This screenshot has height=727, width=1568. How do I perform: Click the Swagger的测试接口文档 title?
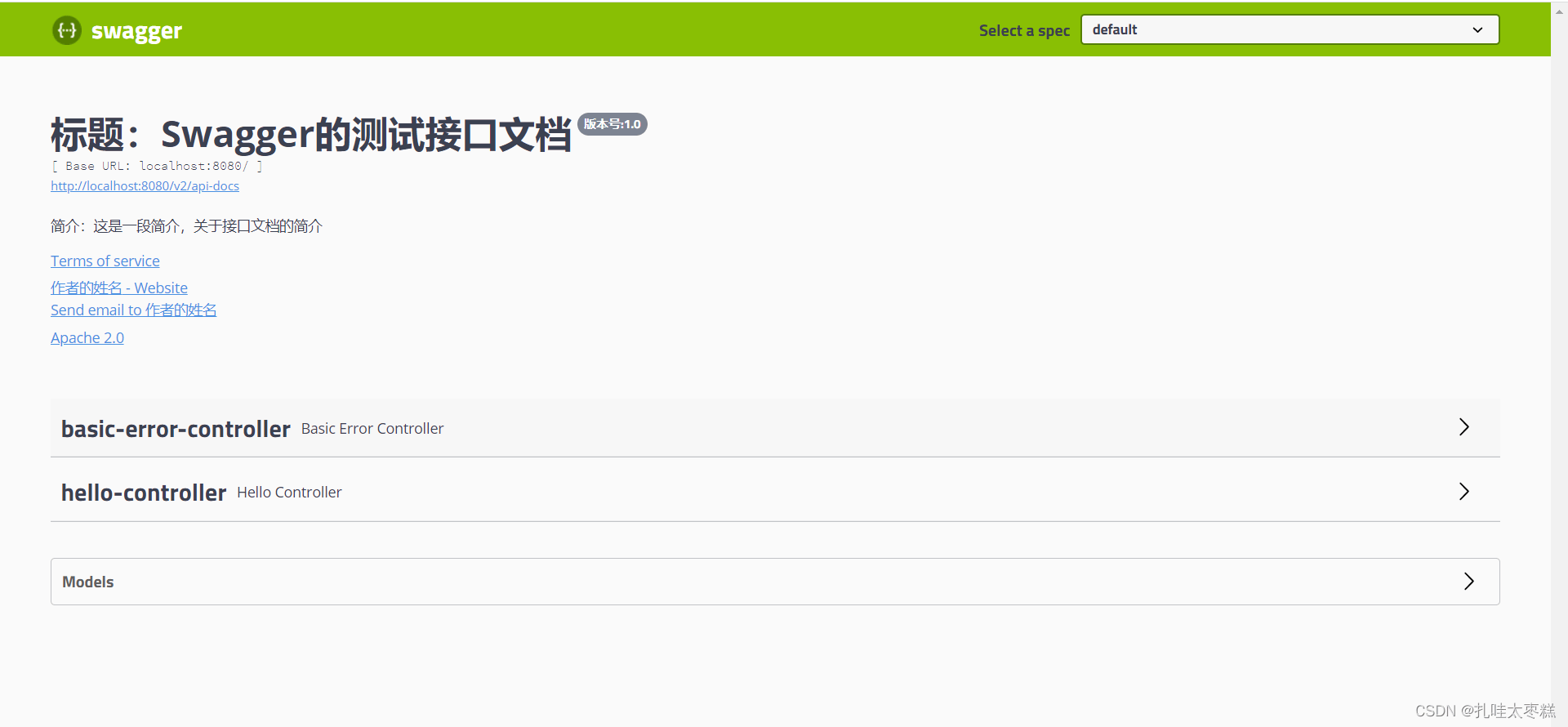311,134
